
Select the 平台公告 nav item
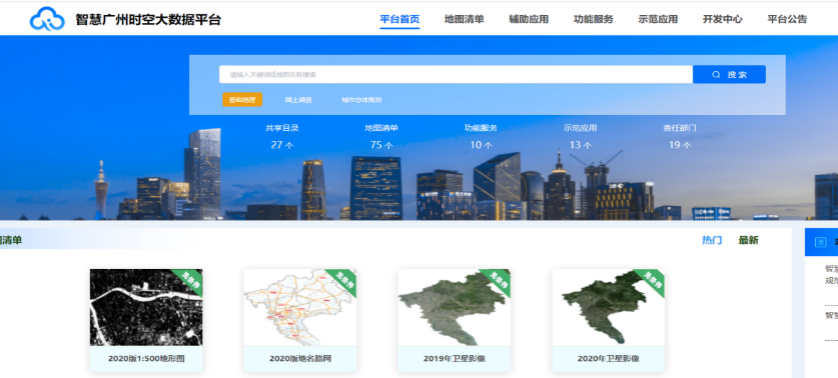787,19
